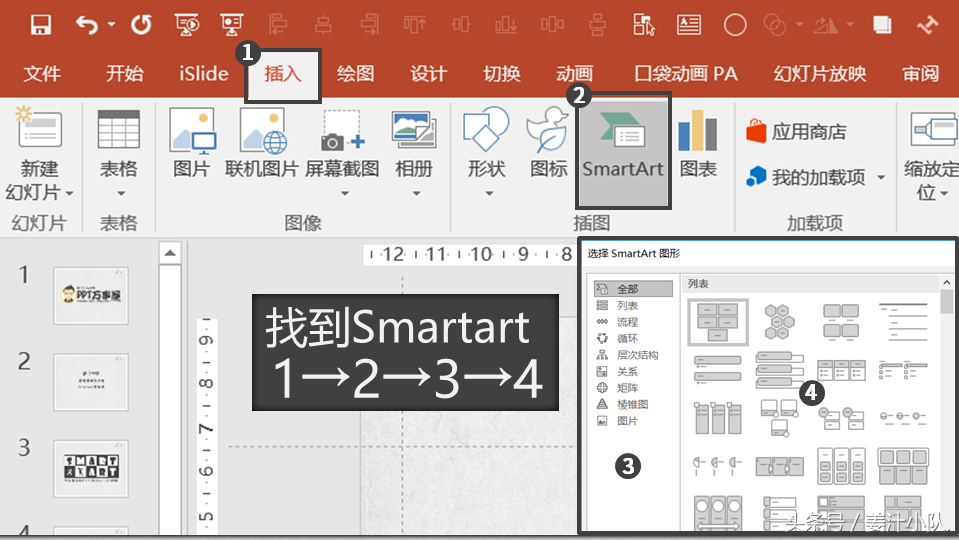Click the SmartArt button in ribbon

623,150
